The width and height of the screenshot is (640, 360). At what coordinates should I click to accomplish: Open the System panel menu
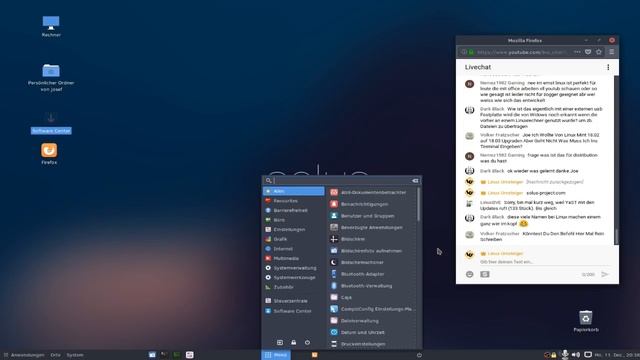(75, 355)
